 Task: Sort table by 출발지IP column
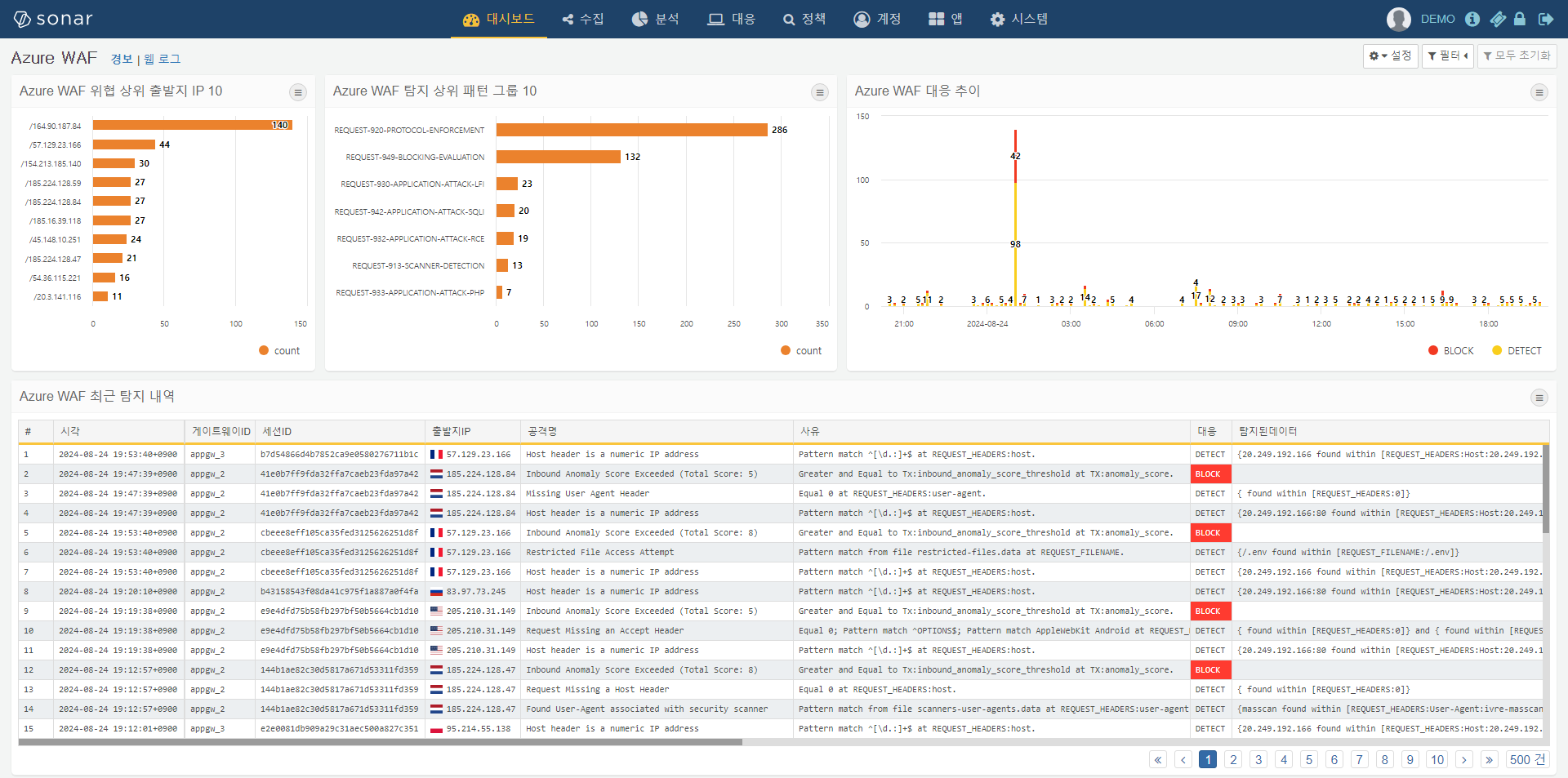pos(473,431)
